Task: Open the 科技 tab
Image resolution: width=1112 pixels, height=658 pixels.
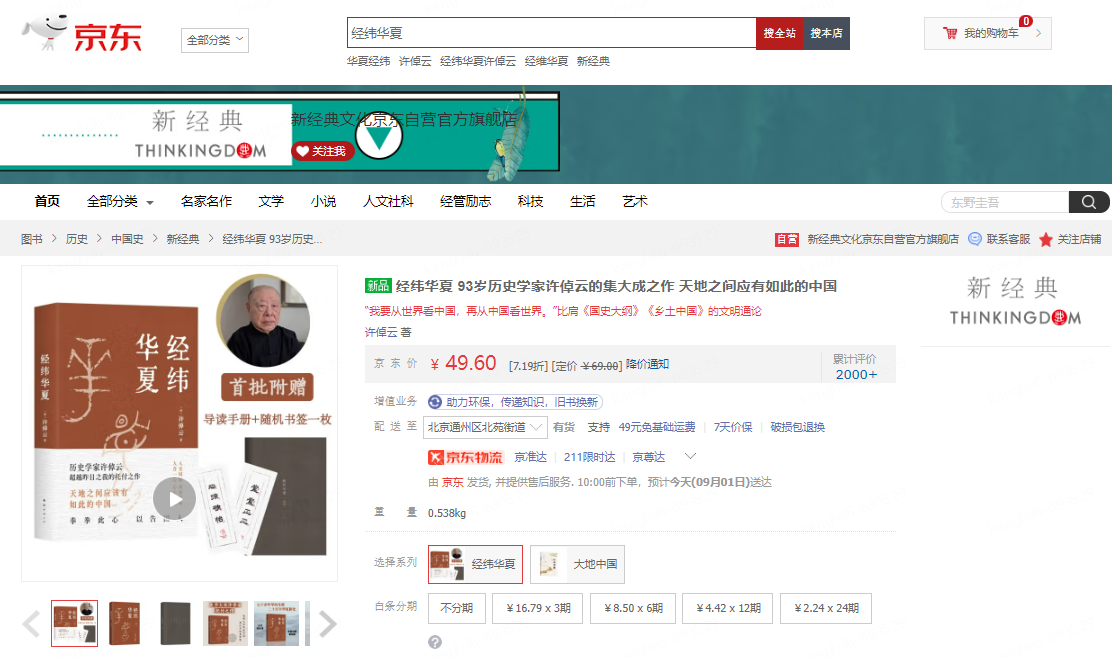Action: coord(530,201)
